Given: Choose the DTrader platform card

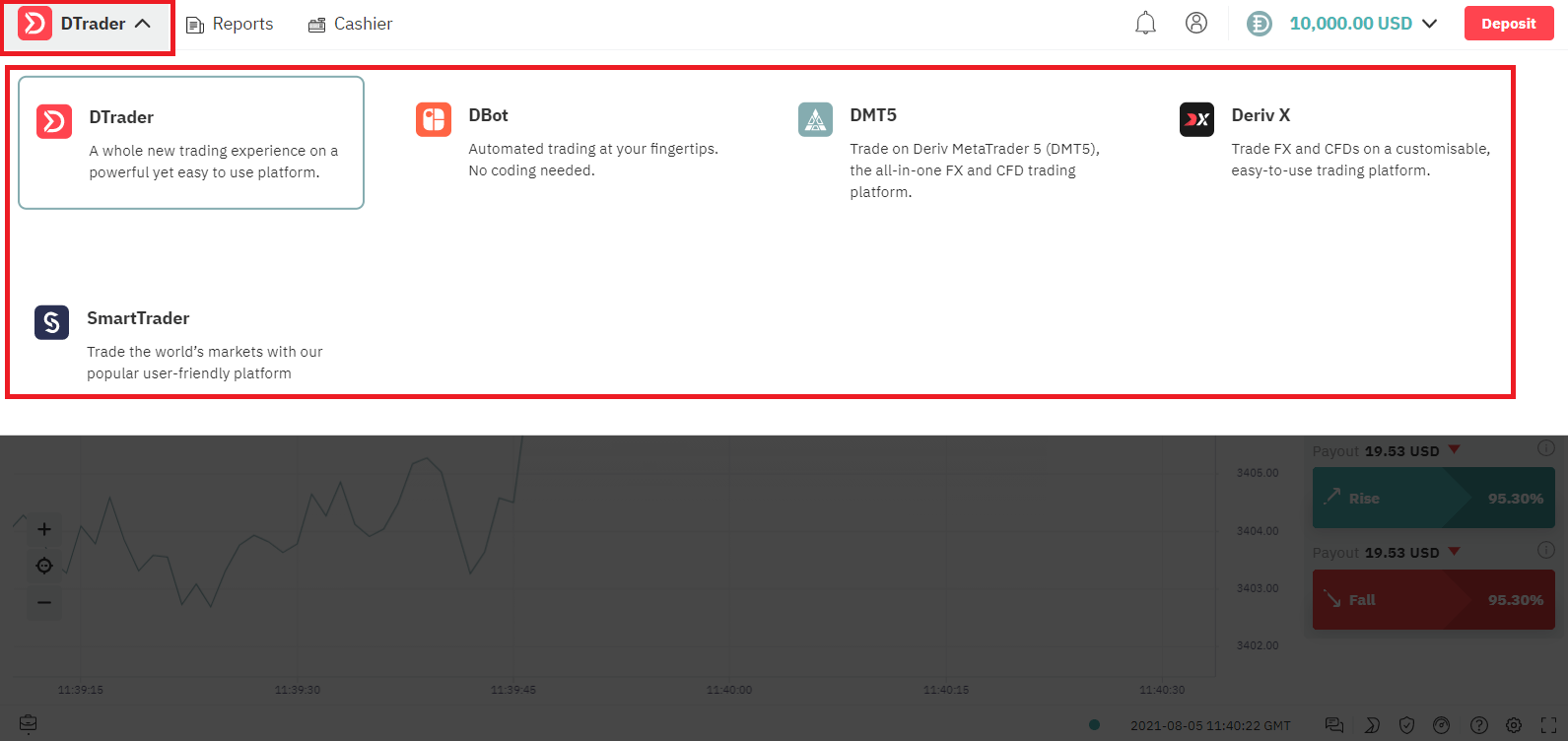Looking at the screenshot, I should point(191,143).
